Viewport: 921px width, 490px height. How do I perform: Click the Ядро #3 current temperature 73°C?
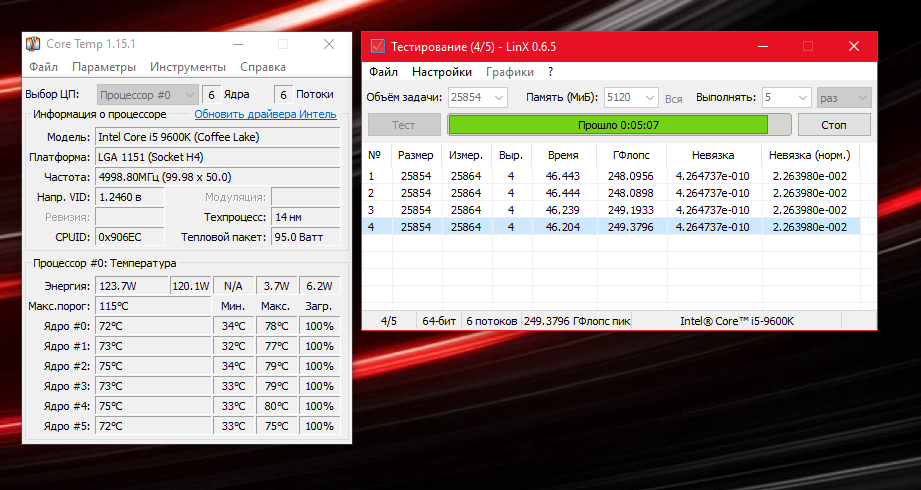coord(153,386)
